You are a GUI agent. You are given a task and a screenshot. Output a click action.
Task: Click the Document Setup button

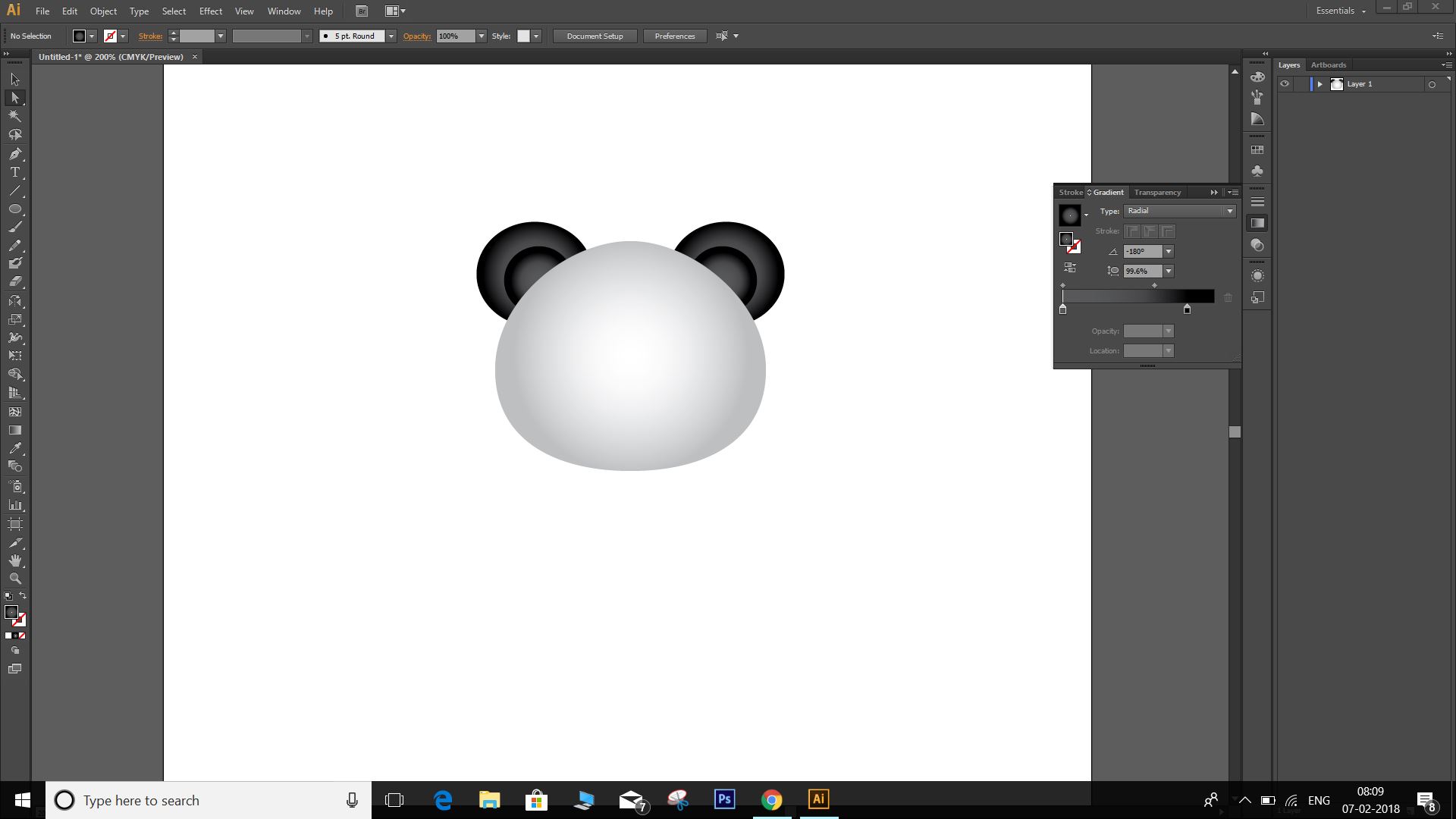(x=595, y=36)
